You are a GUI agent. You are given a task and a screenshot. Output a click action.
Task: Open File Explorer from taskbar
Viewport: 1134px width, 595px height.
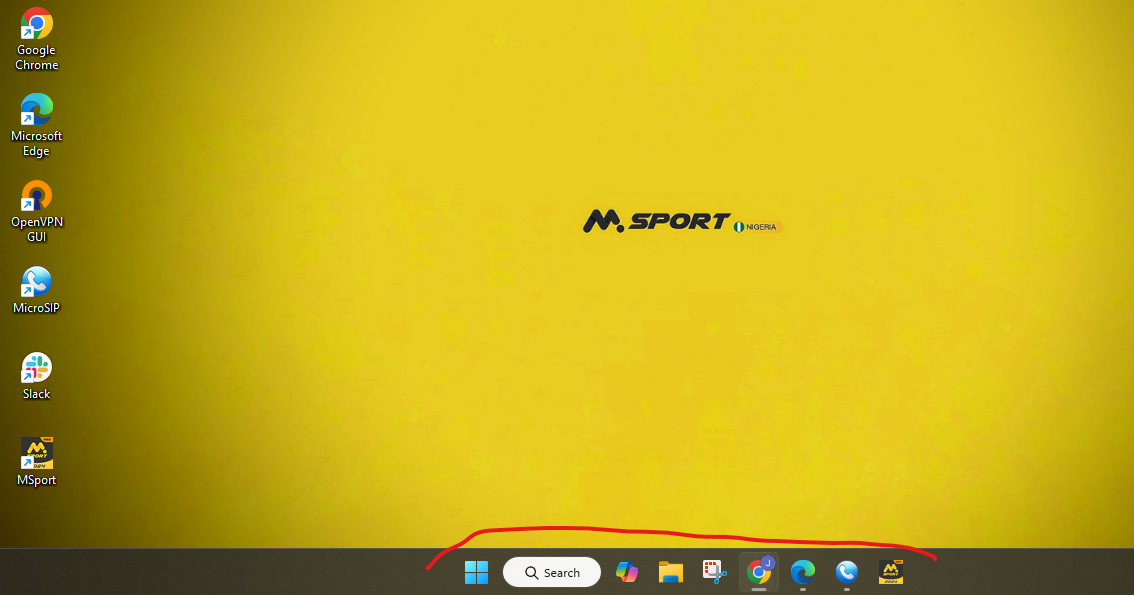[671, 573]
